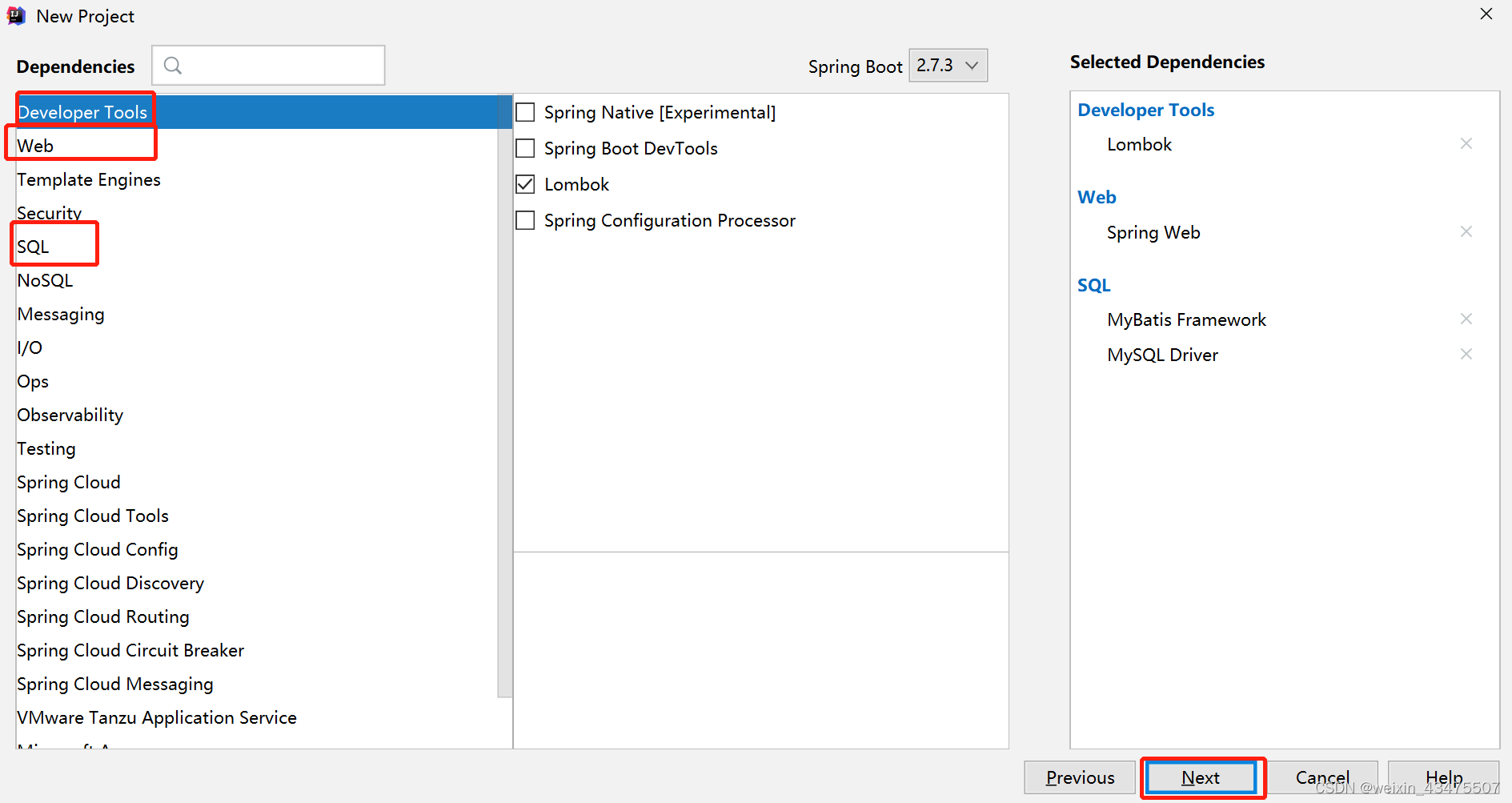Select the I/O category

[x=256, y=347]
